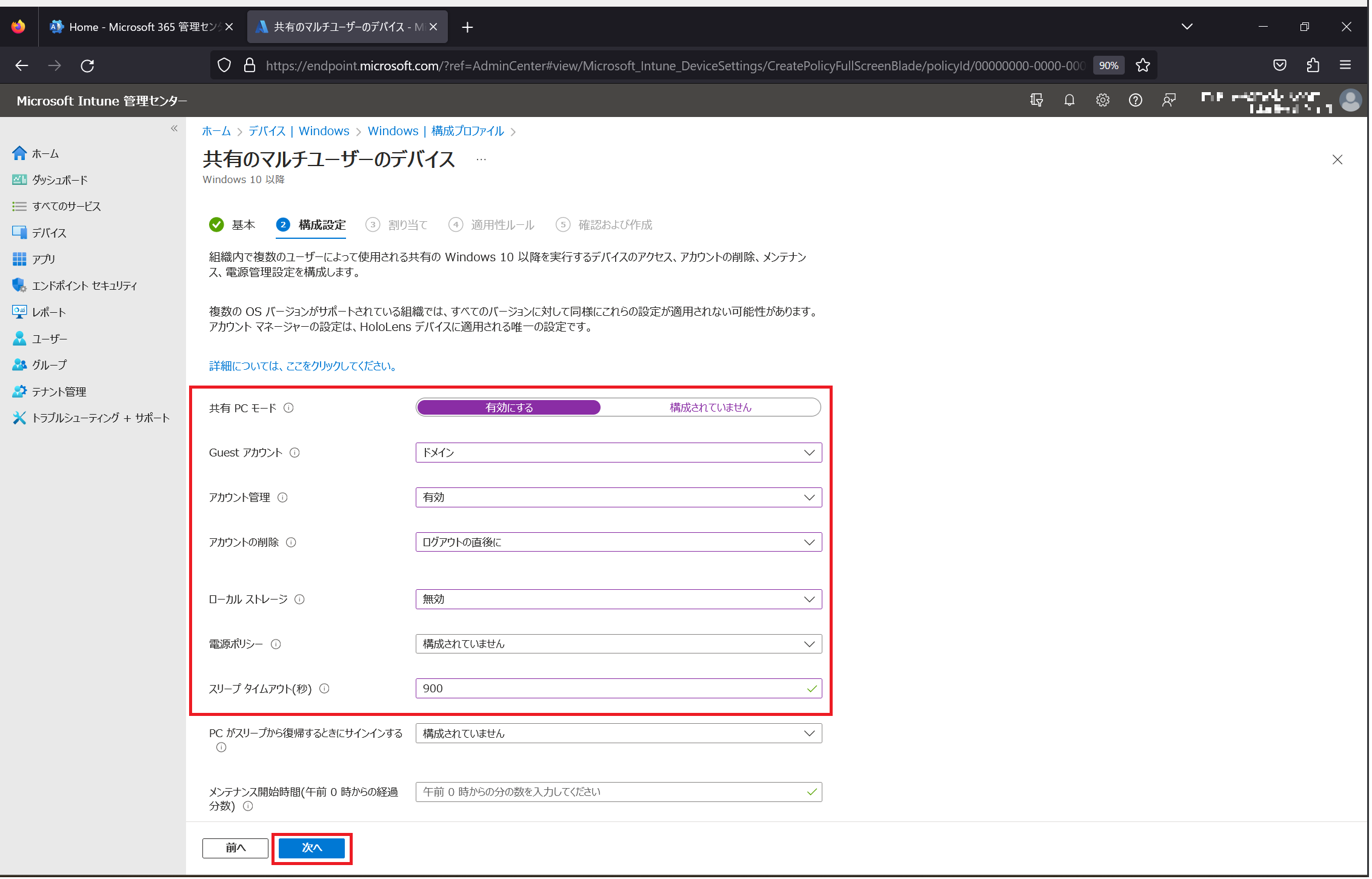Screen dimensions: 1372x879
Task: Open Guest アカウント dropdown
Action: [x=619, y=453]
